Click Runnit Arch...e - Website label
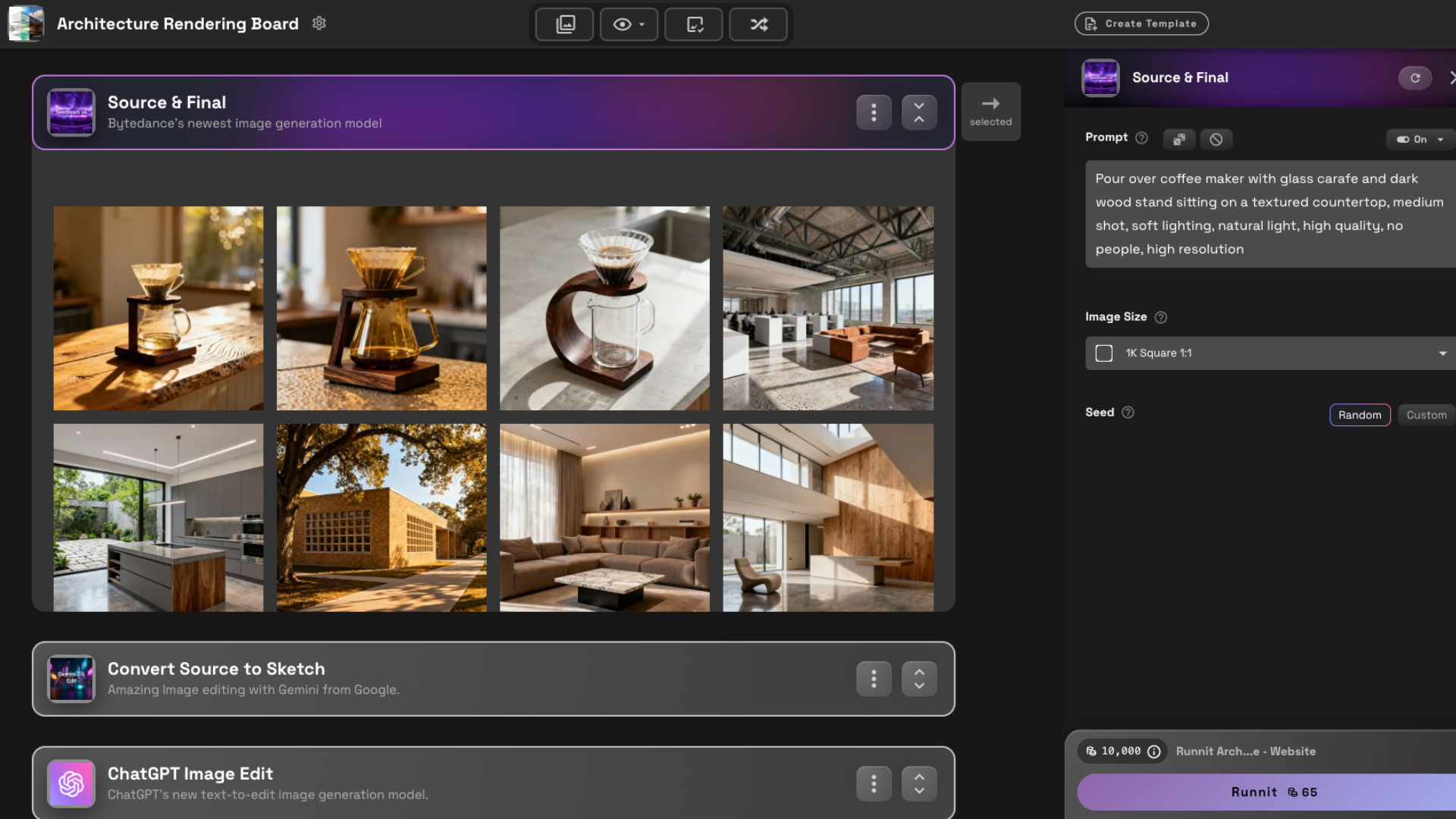The width and height of the screenshot is (1456, 819). (x=1246, y=752)
